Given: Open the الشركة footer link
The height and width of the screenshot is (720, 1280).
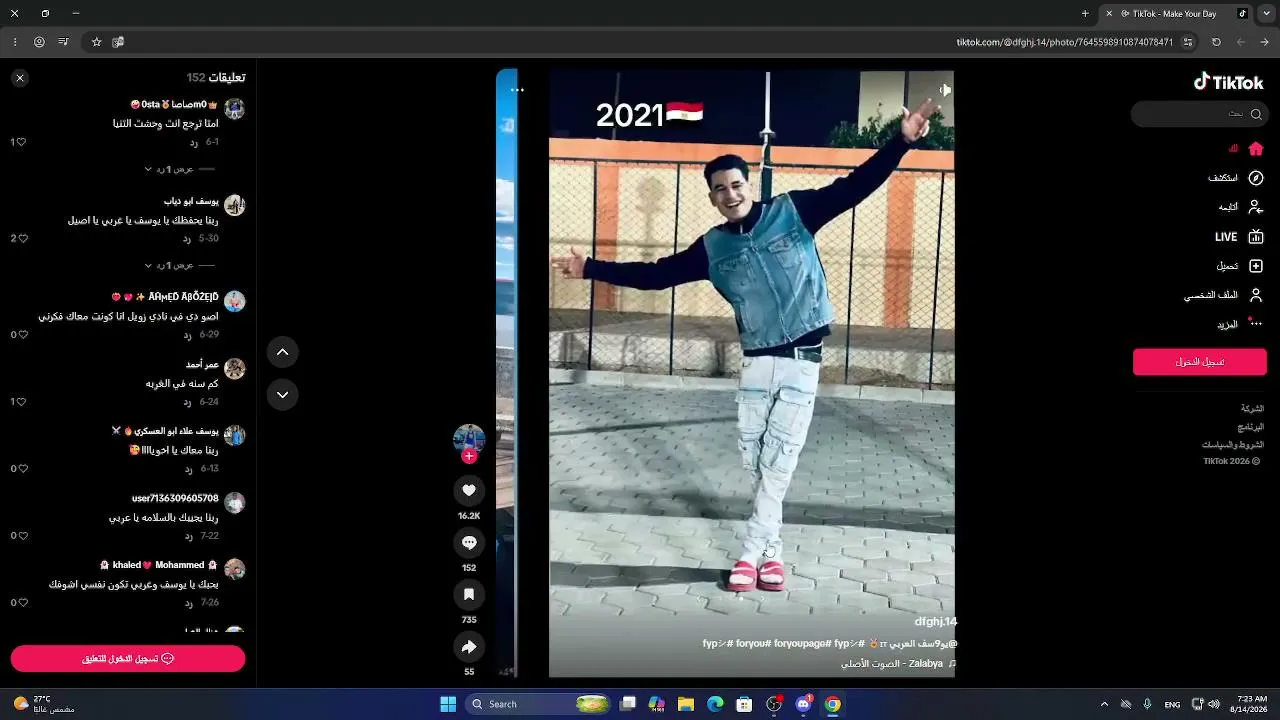Looking at the screenshot, I should click(1252, 409).
